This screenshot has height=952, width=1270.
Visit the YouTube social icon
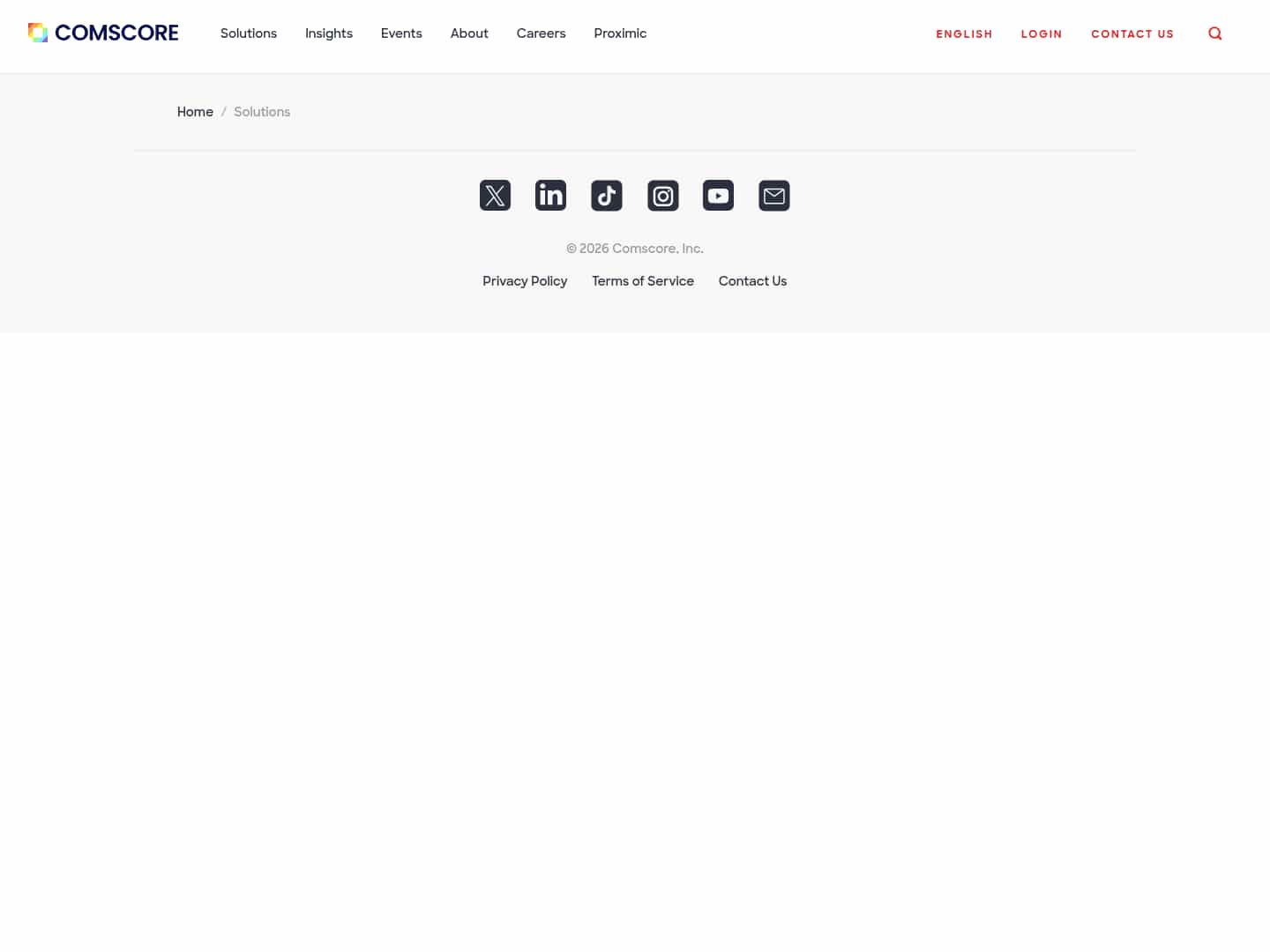[719, 196]
